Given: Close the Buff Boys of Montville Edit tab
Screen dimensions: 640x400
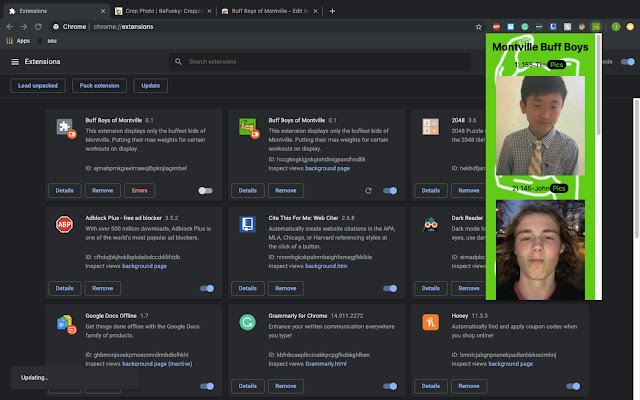Looking at the screenshot, I should pyautogui.click(x=316, y=11).
